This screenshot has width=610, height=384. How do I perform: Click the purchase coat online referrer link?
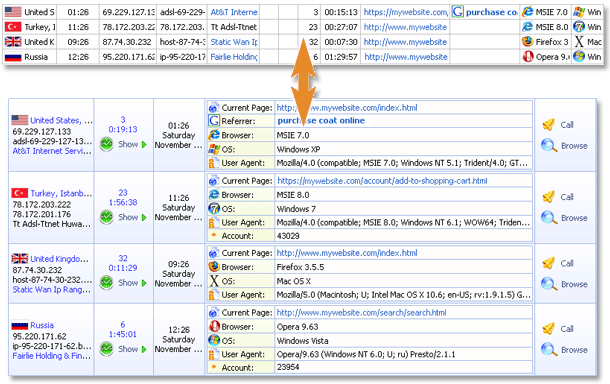[321, 121]
